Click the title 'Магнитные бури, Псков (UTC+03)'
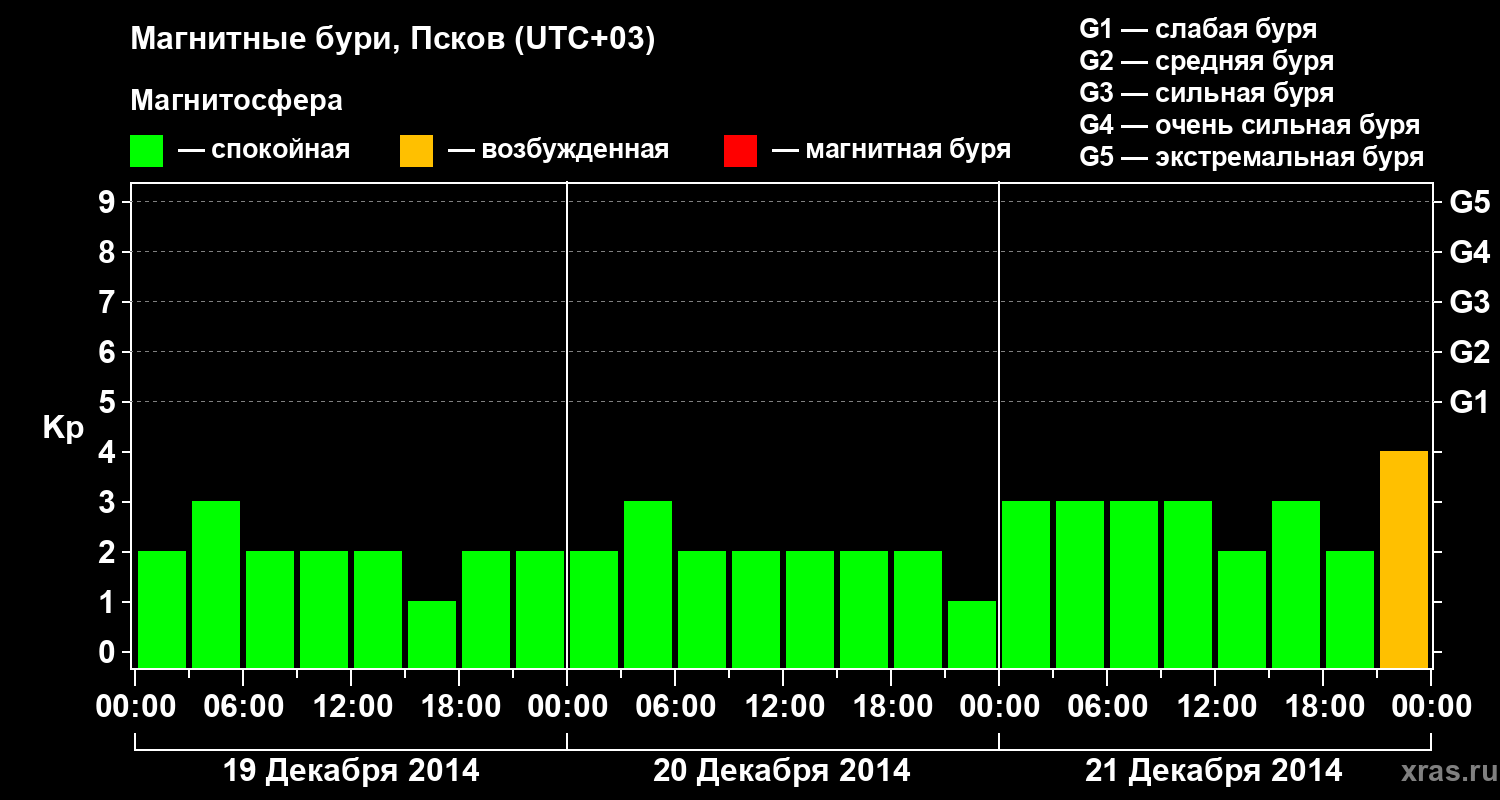The height and width of the screenshot is (800, 1500). pyautogui.click(x=393, y=40)
